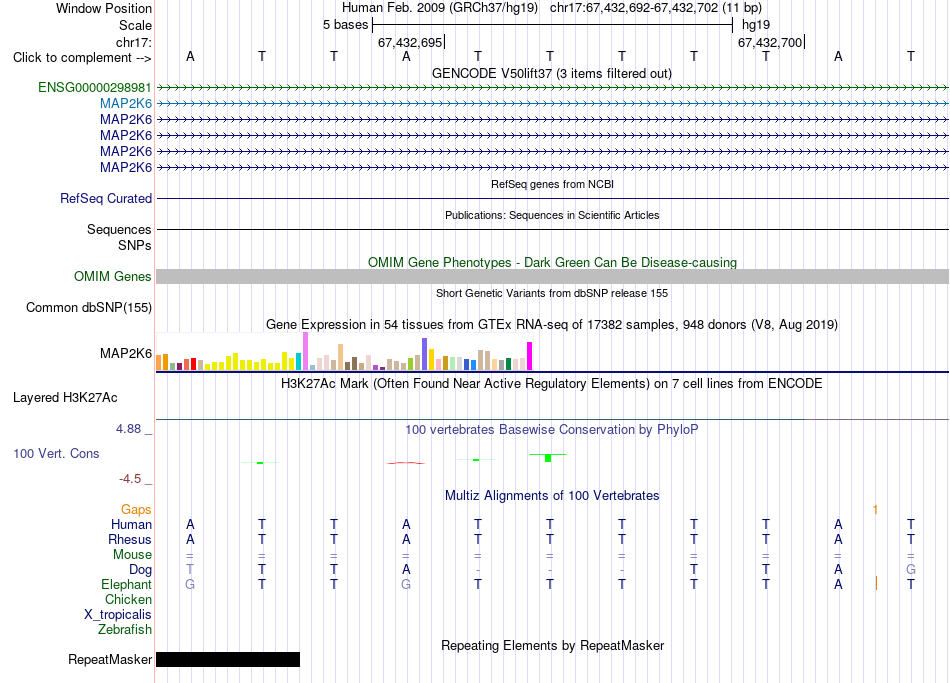This screenshot has width=950, height=683.
Task: Click the Scale track label
Action: coord(135,25)
